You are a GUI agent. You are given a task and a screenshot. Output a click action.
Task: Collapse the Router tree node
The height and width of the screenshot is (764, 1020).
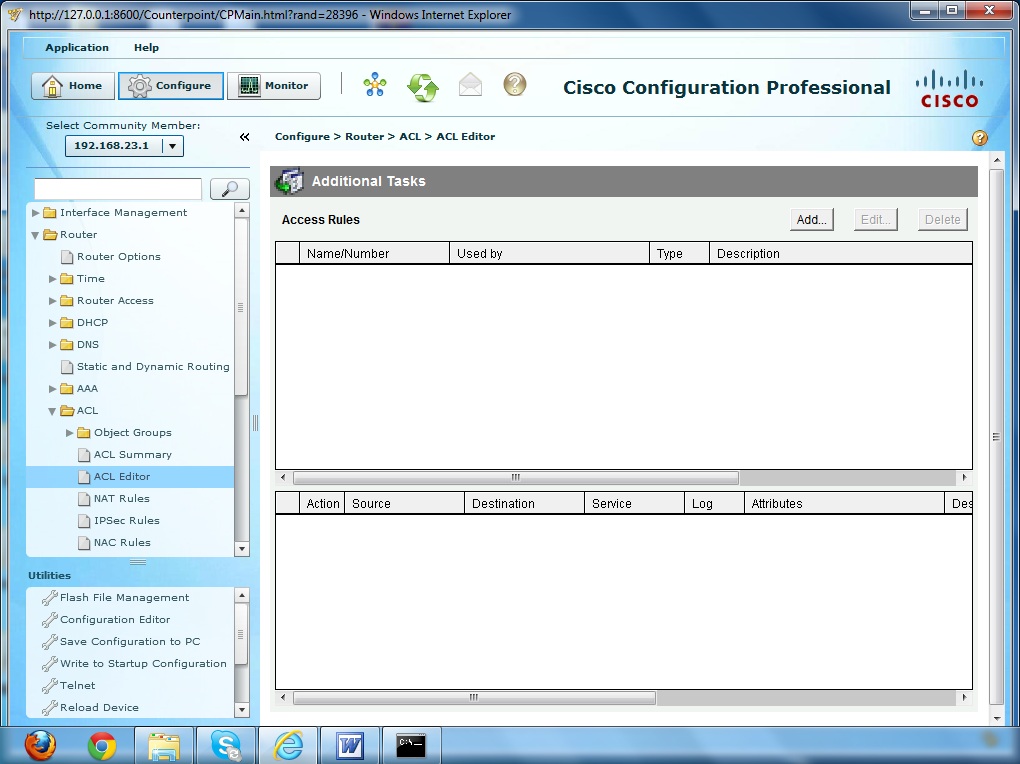point(37,234)
